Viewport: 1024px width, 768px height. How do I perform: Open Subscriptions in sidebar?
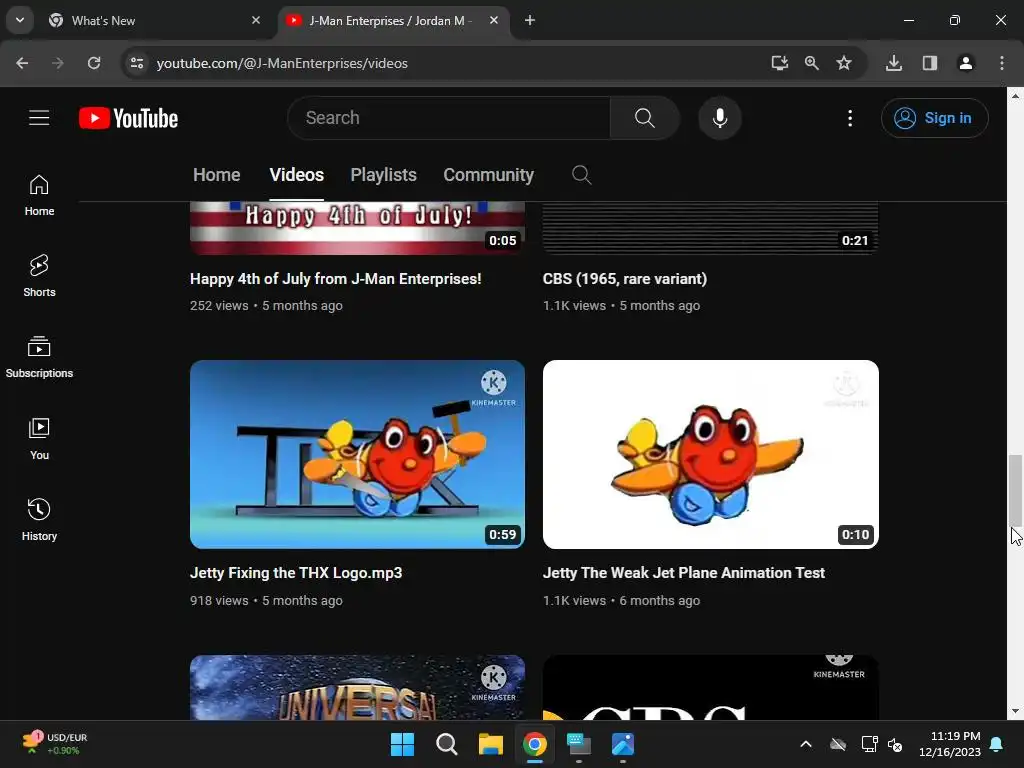tap(39, 357)
